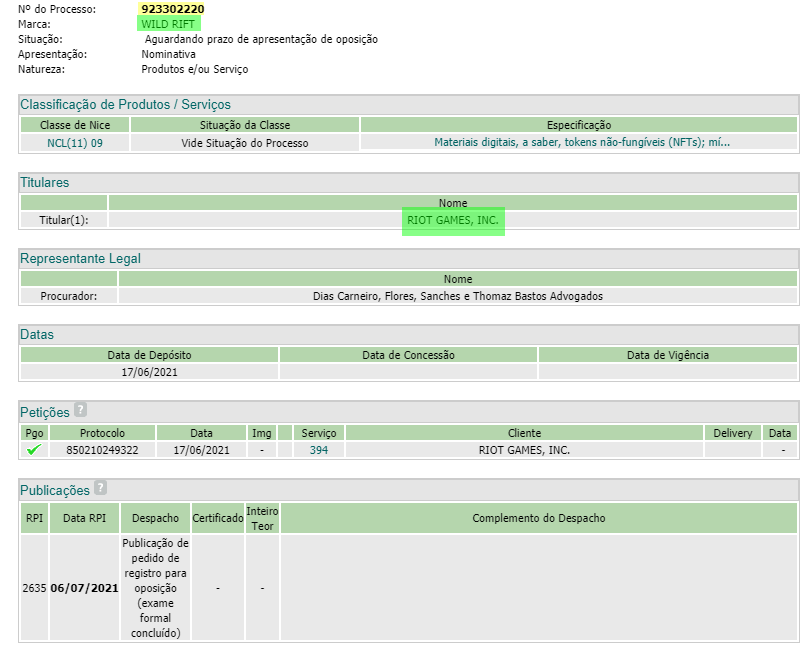811x654 pixels.
Task: Click the Titulares section header
Action: click(x=45, y=183)
